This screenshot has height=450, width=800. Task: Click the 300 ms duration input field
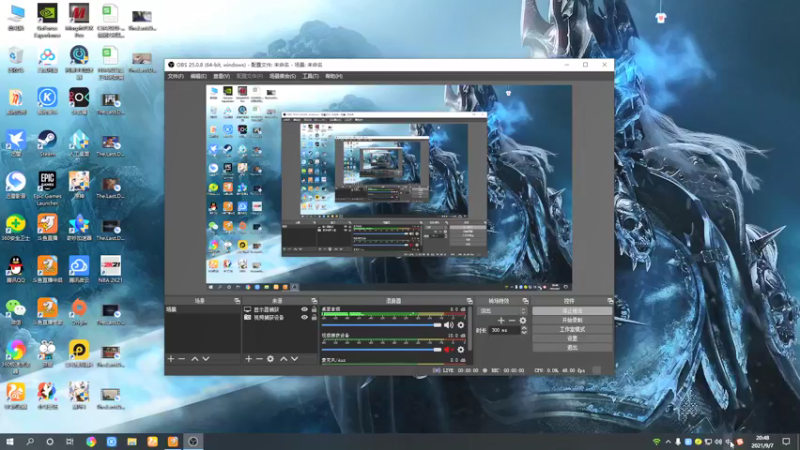pyautogui.click(x=504, y=330)
